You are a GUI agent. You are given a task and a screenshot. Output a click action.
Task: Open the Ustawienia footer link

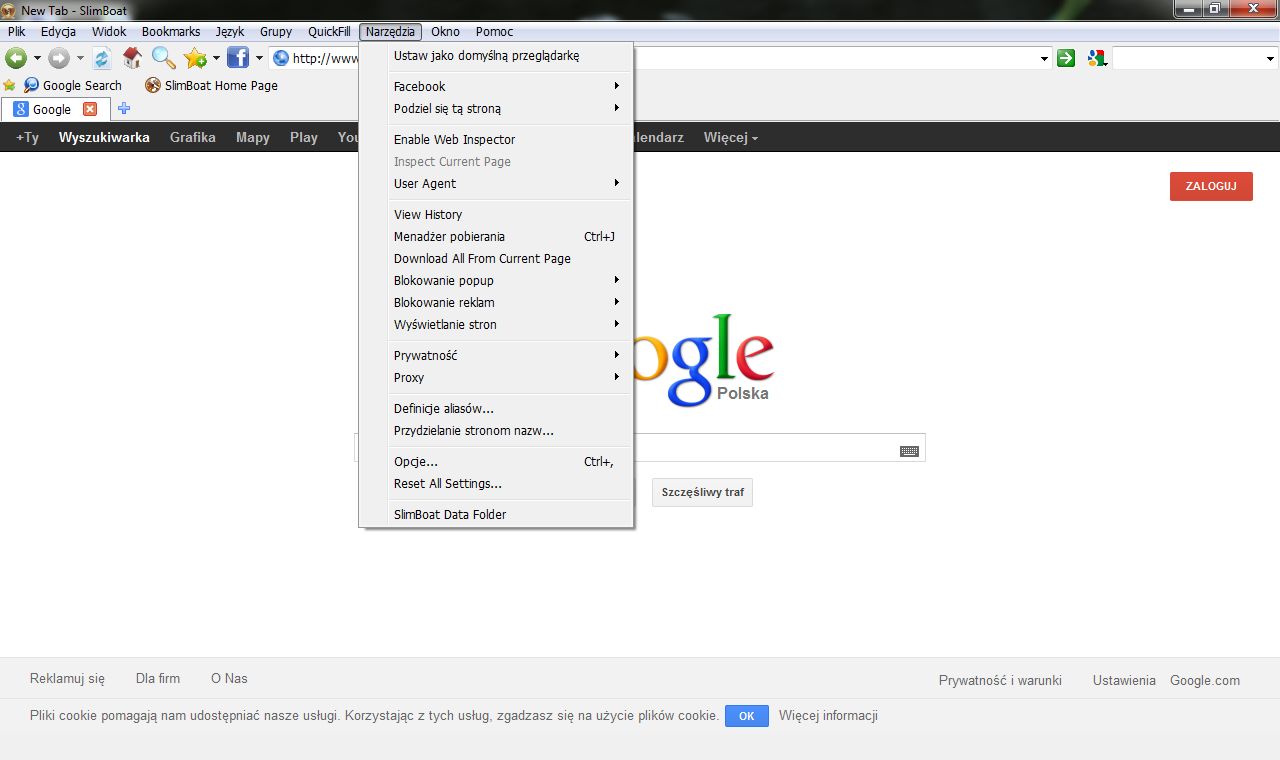[x=1124, y=680]
